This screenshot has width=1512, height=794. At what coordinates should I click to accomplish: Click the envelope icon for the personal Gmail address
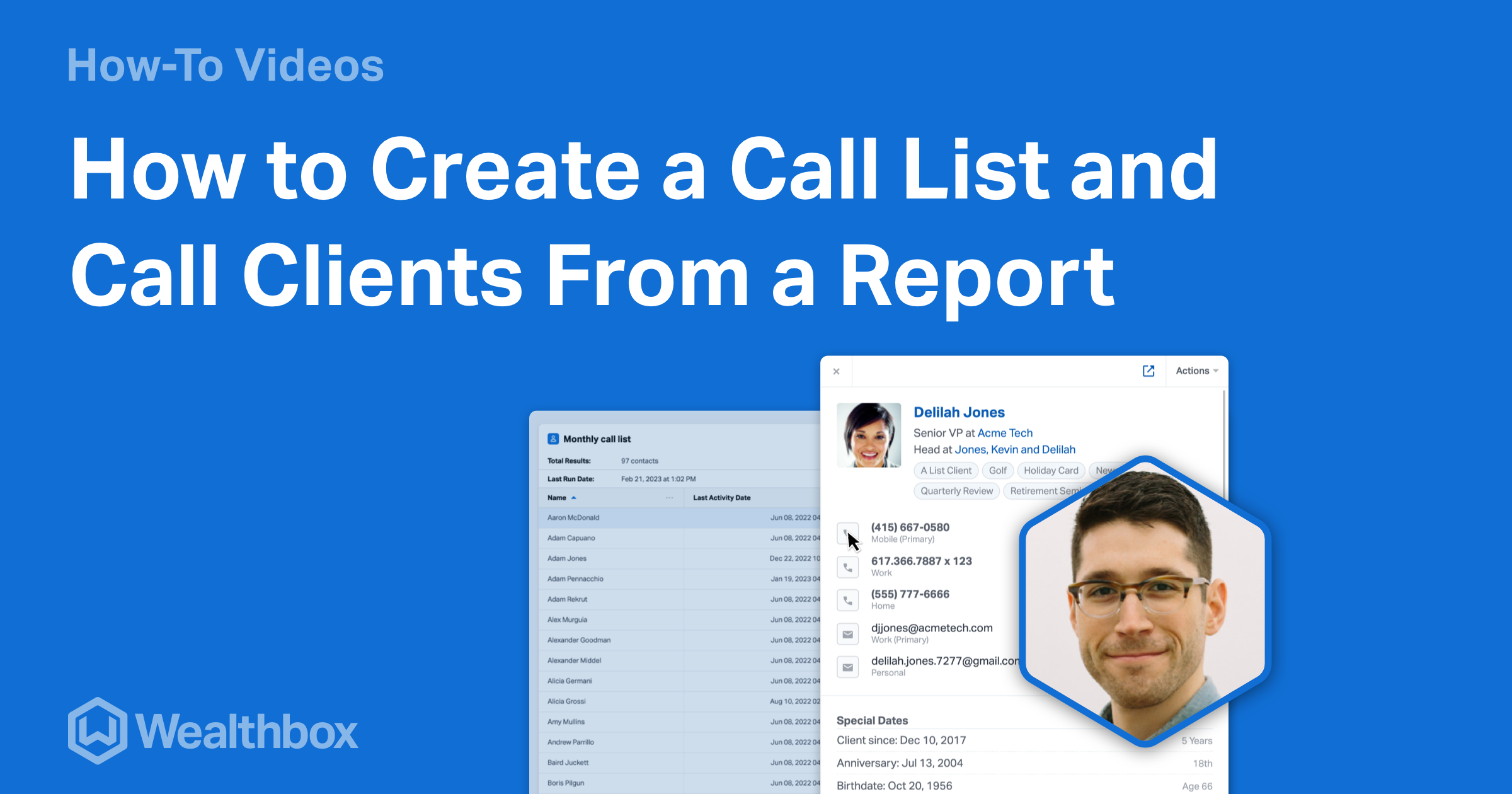848,667
